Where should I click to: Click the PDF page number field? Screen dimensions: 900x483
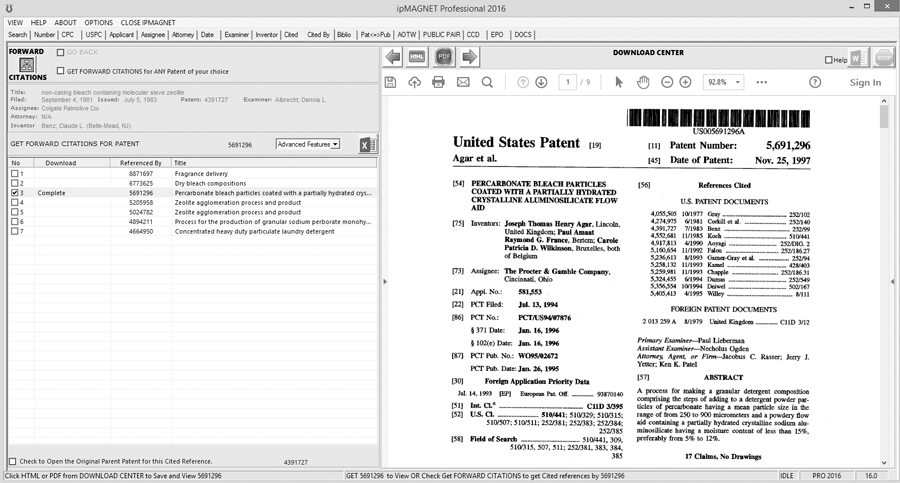(568, 82)
